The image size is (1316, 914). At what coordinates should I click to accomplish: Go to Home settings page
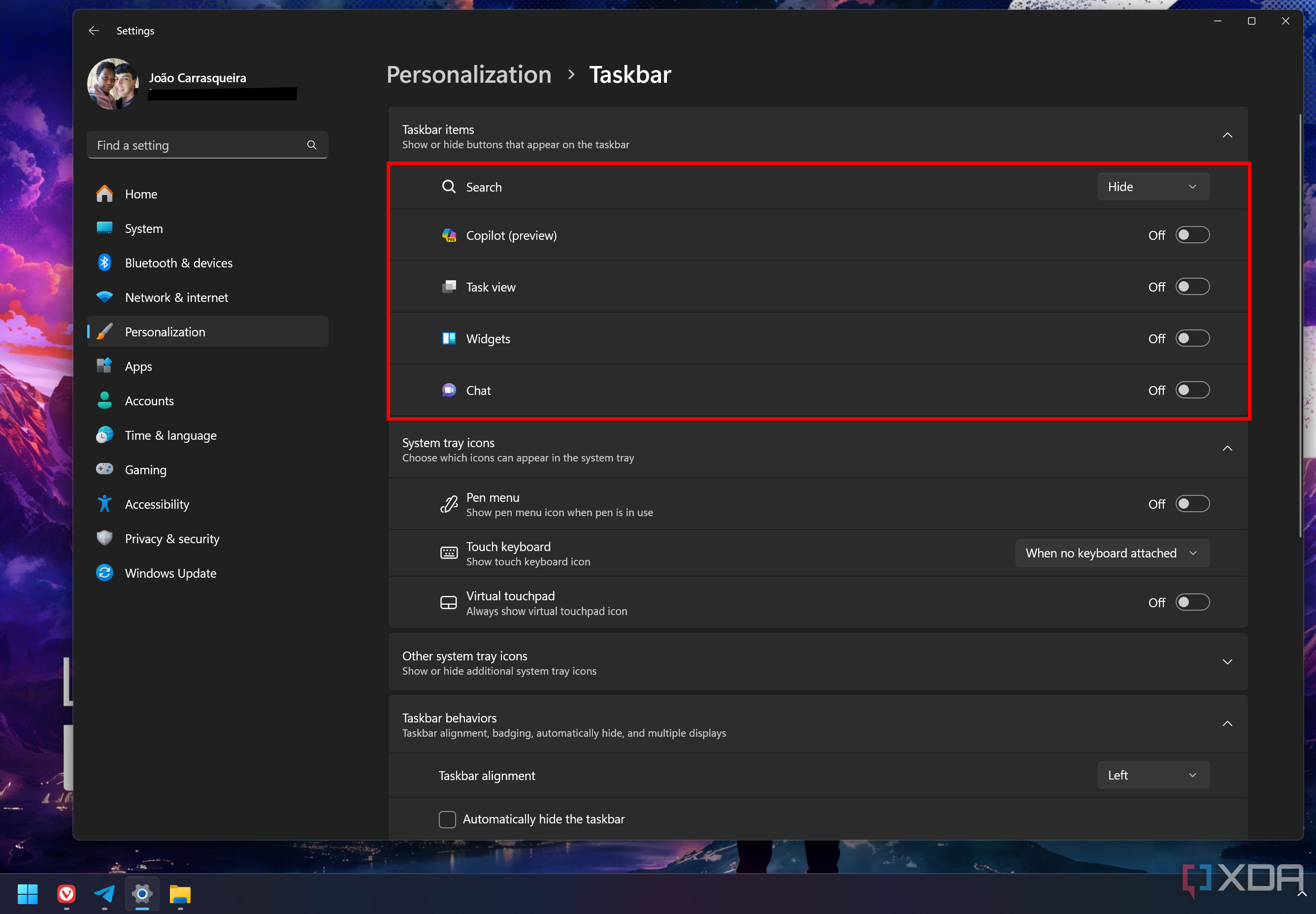coord(207,194)
